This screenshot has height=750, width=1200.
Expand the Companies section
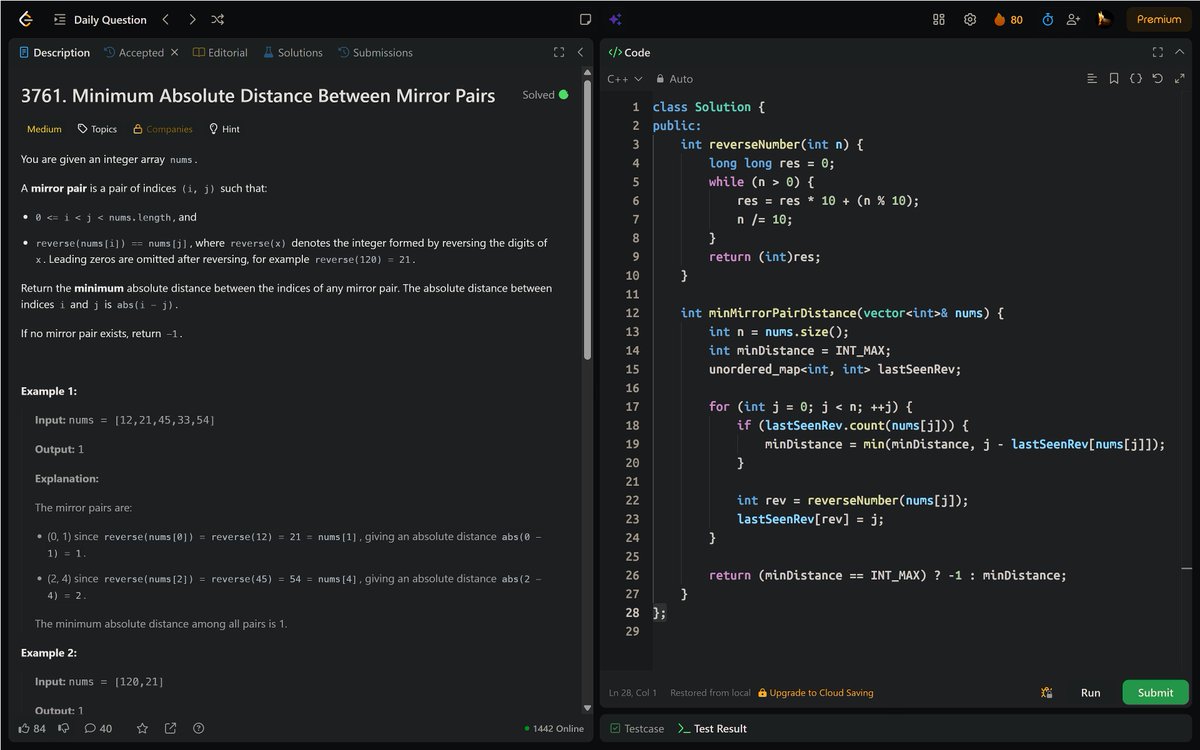pos(162,128)
